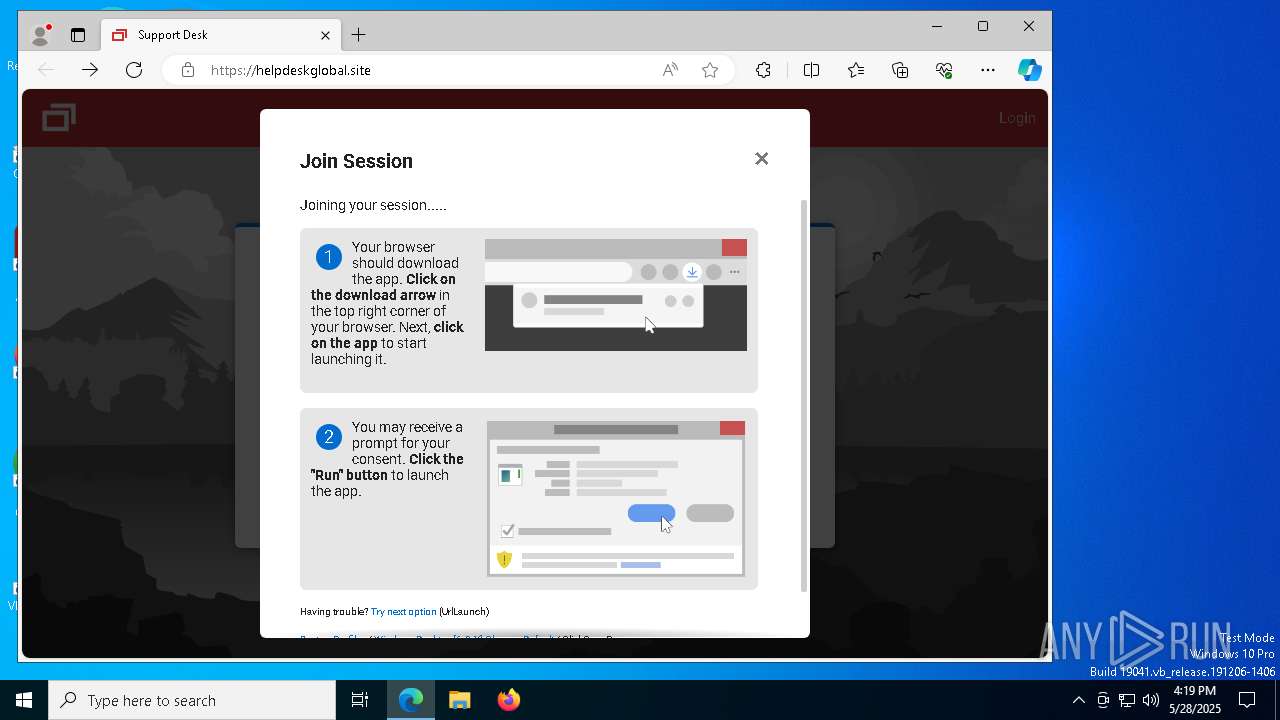Click the 'Join Session' heading
Image resolution: width=1280 pixels, height=720 pixels.
pyautogui.click(x=356, y=161)
